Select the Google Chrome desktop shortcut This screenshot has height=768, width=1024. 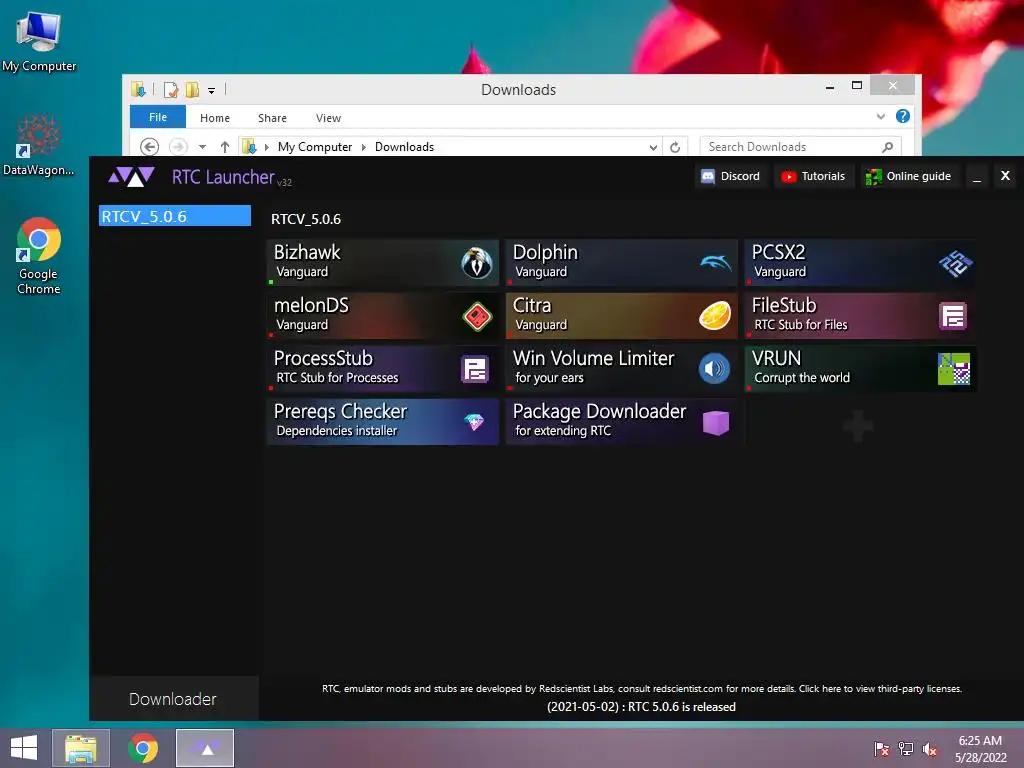39,256
